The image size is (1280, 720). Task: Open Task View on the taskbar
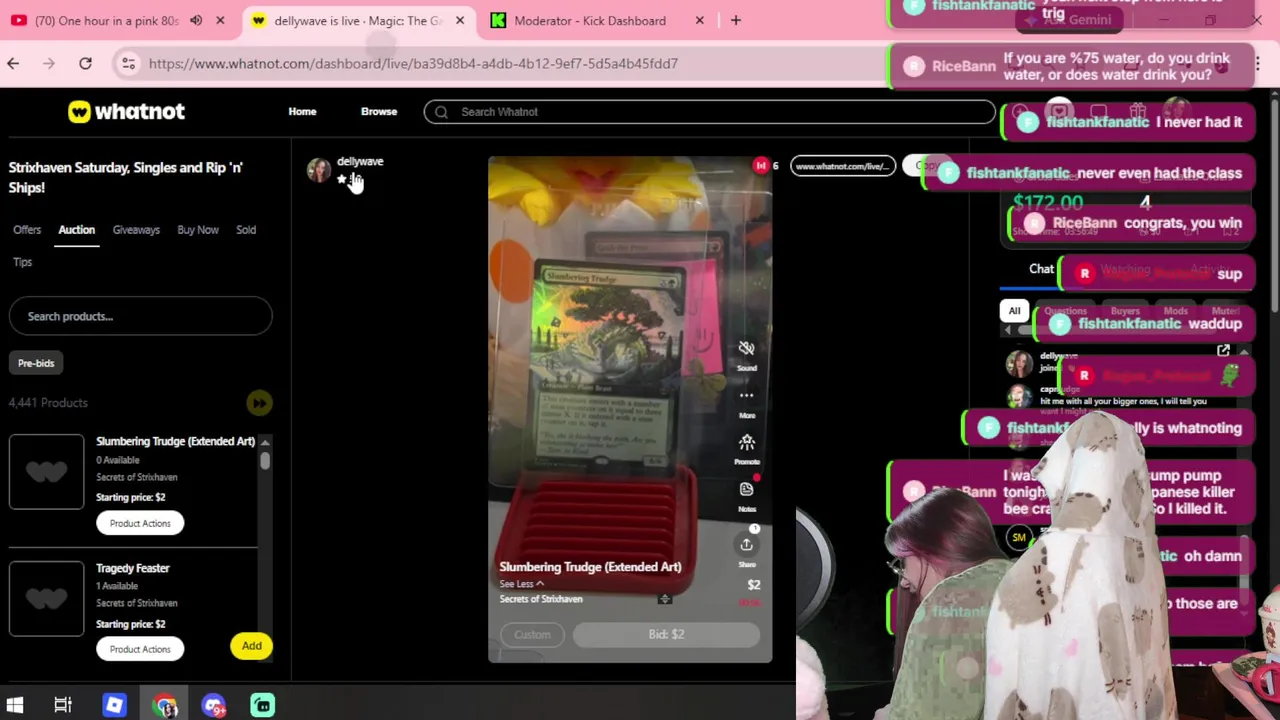pos(63,706)
